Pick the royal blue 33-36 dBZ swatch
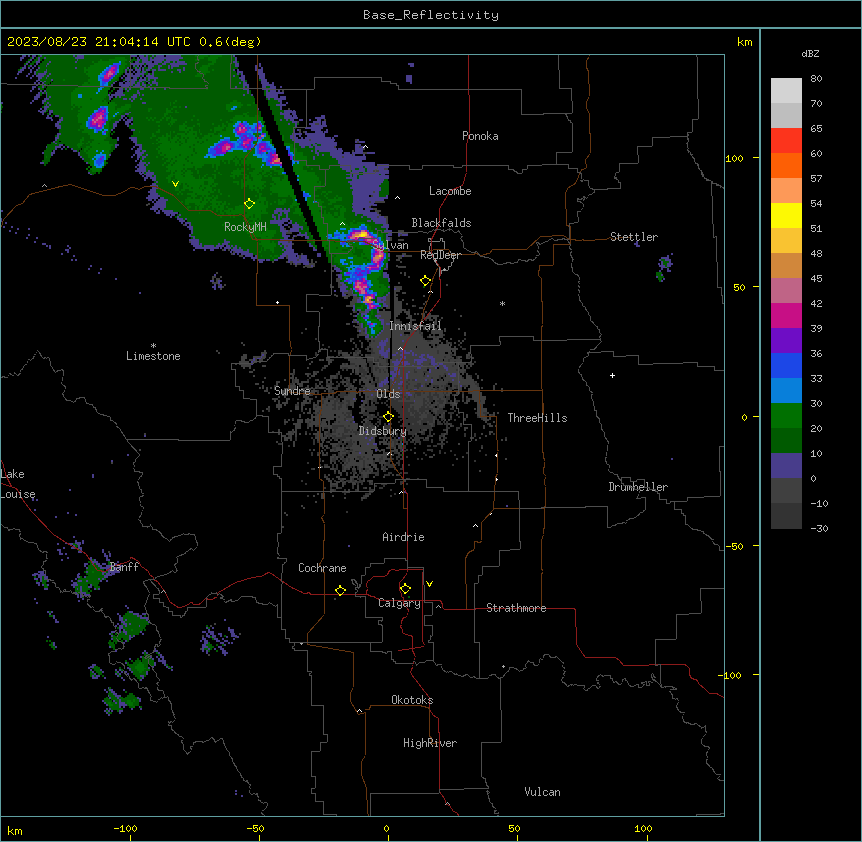This screenshot has height=842, width=862. (x=786, y=365)
